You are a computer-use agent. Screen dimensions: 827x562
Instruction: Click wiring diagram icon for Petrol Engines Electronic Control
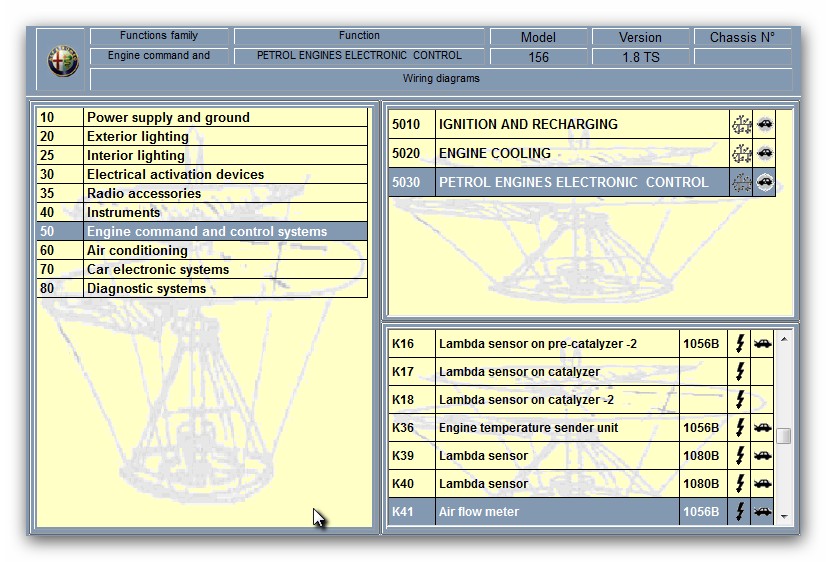[741, 183]
